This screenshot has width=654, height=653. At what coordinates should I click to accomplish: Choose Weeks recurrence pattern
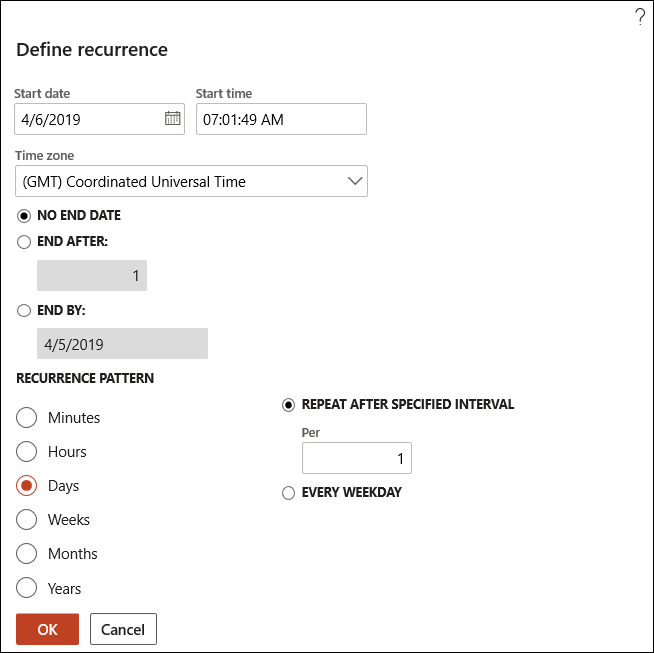pos(27,520)
